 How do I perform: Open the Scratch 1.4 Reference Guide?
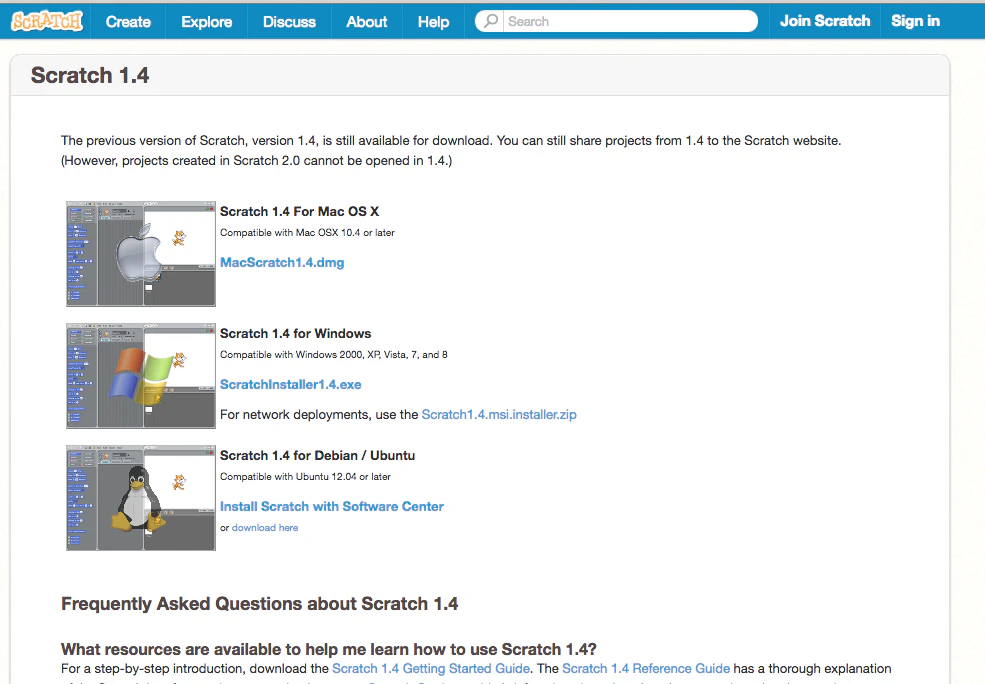coord(646,668)
